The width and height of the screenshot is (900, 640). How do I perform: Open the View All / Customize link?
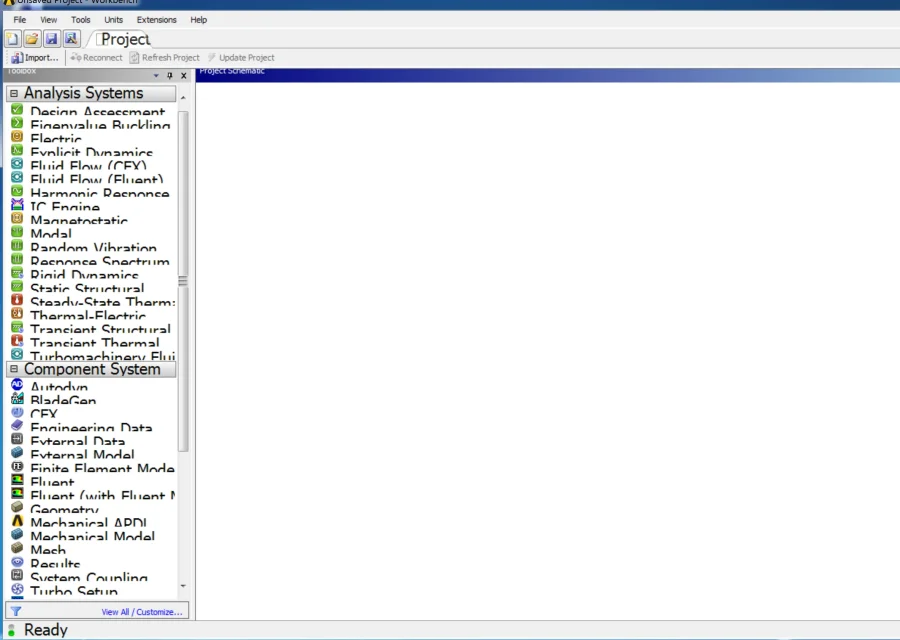[x=141, y=612]
